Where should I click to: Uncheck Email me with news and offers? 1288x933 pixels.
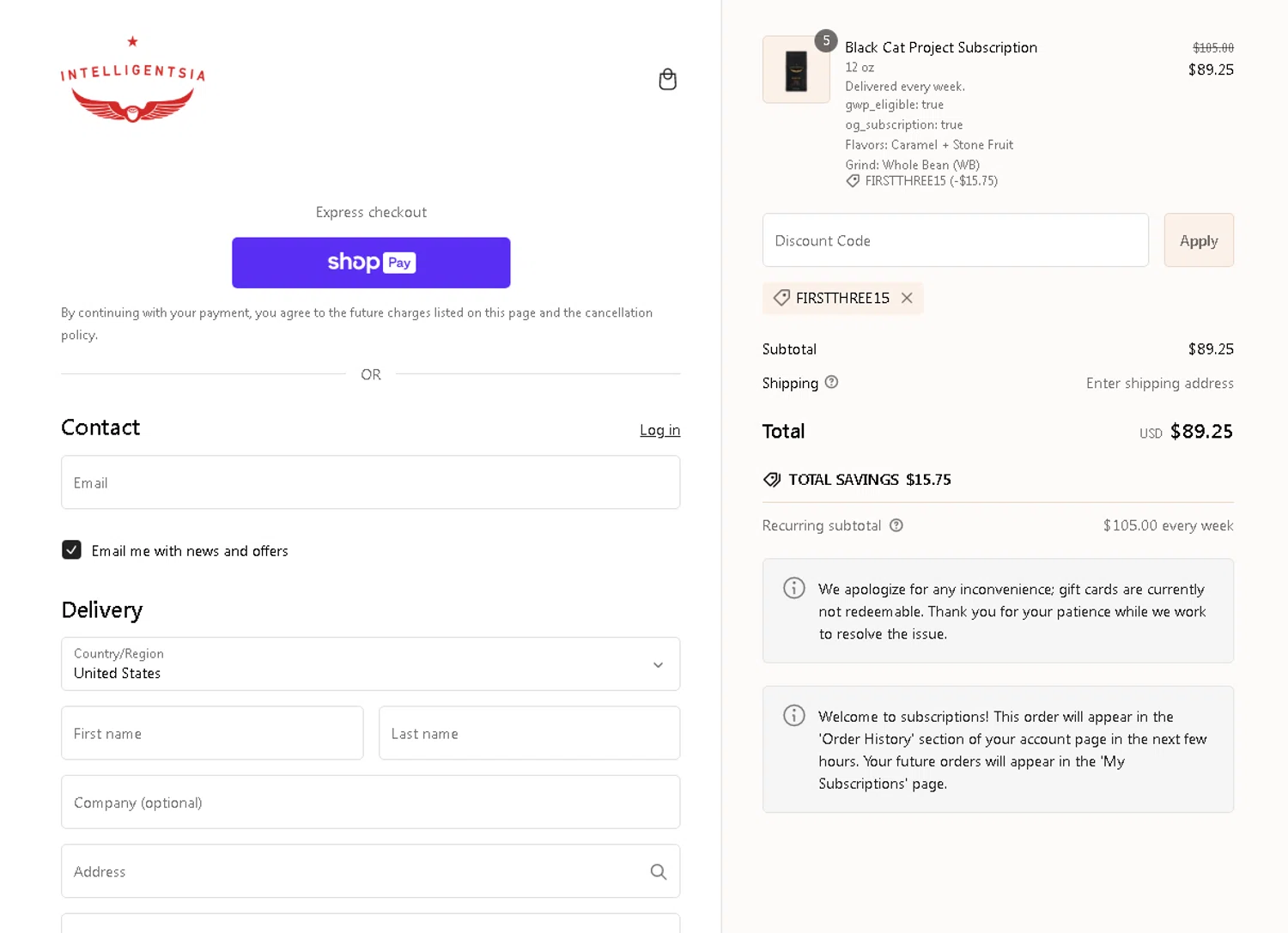tap(71, 550)
